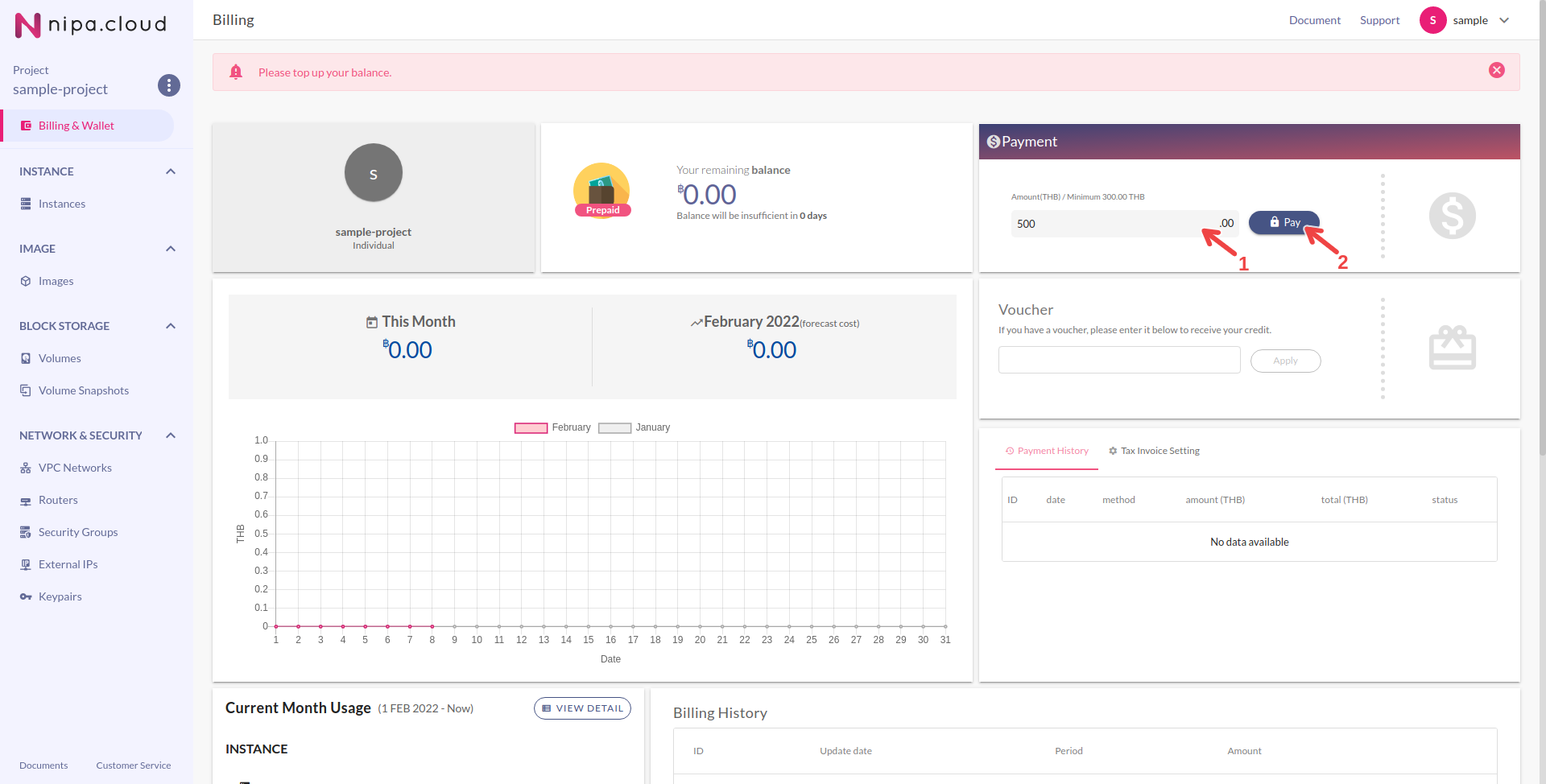Toggle January series in chart legend

tap(614, 428)
